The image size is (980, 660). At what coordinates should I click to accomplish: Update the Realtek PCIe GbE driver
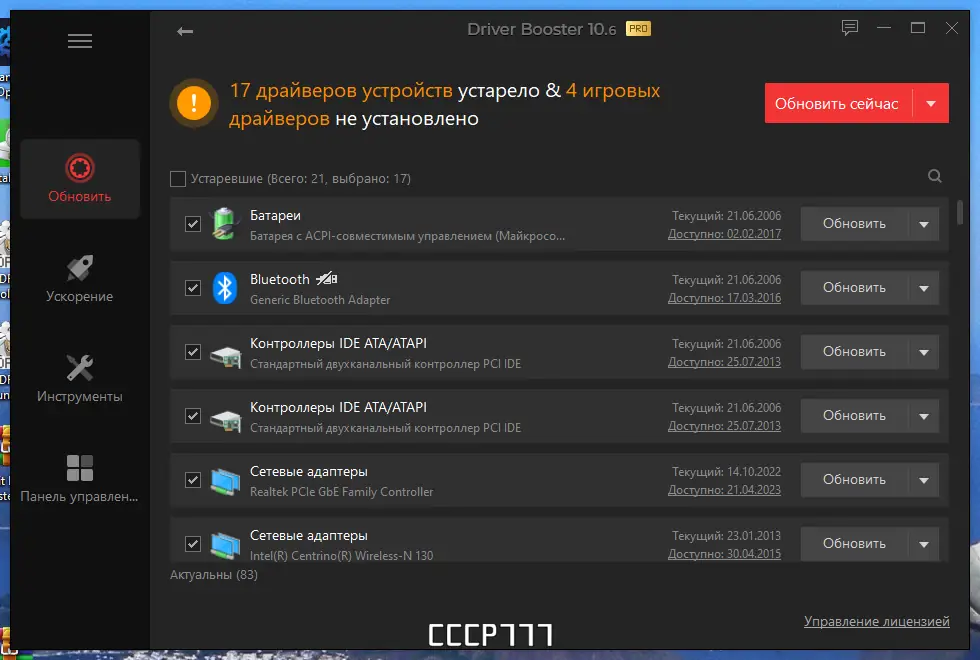click(854, 480)
